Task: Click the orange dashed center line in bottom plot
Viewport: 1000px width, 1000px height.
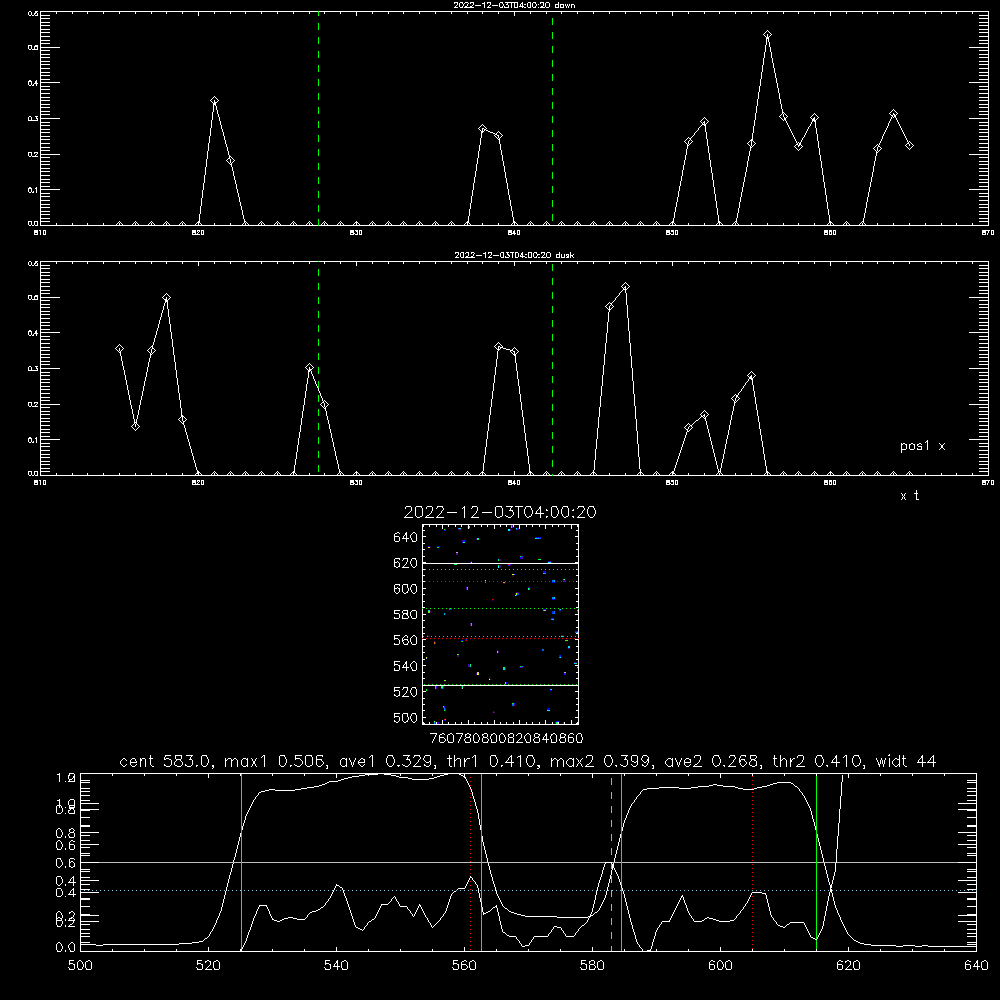Action: [611, 862]
